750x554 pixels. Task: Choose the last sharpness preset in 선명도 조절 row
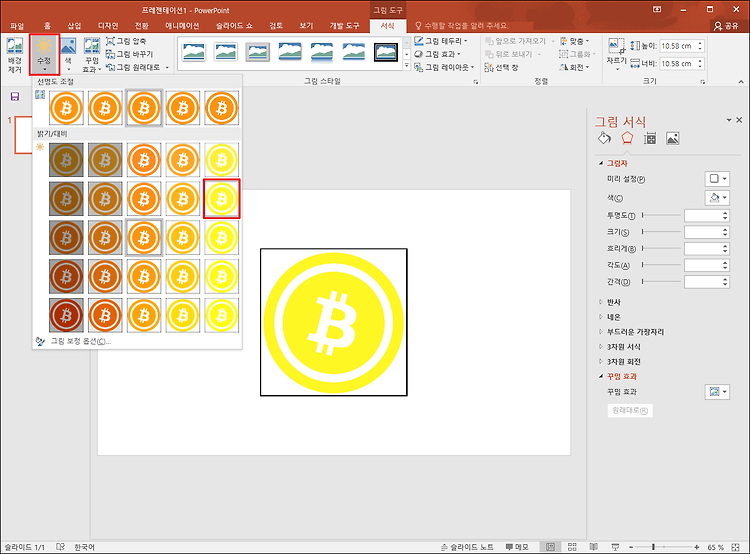(x=221, y=108)
